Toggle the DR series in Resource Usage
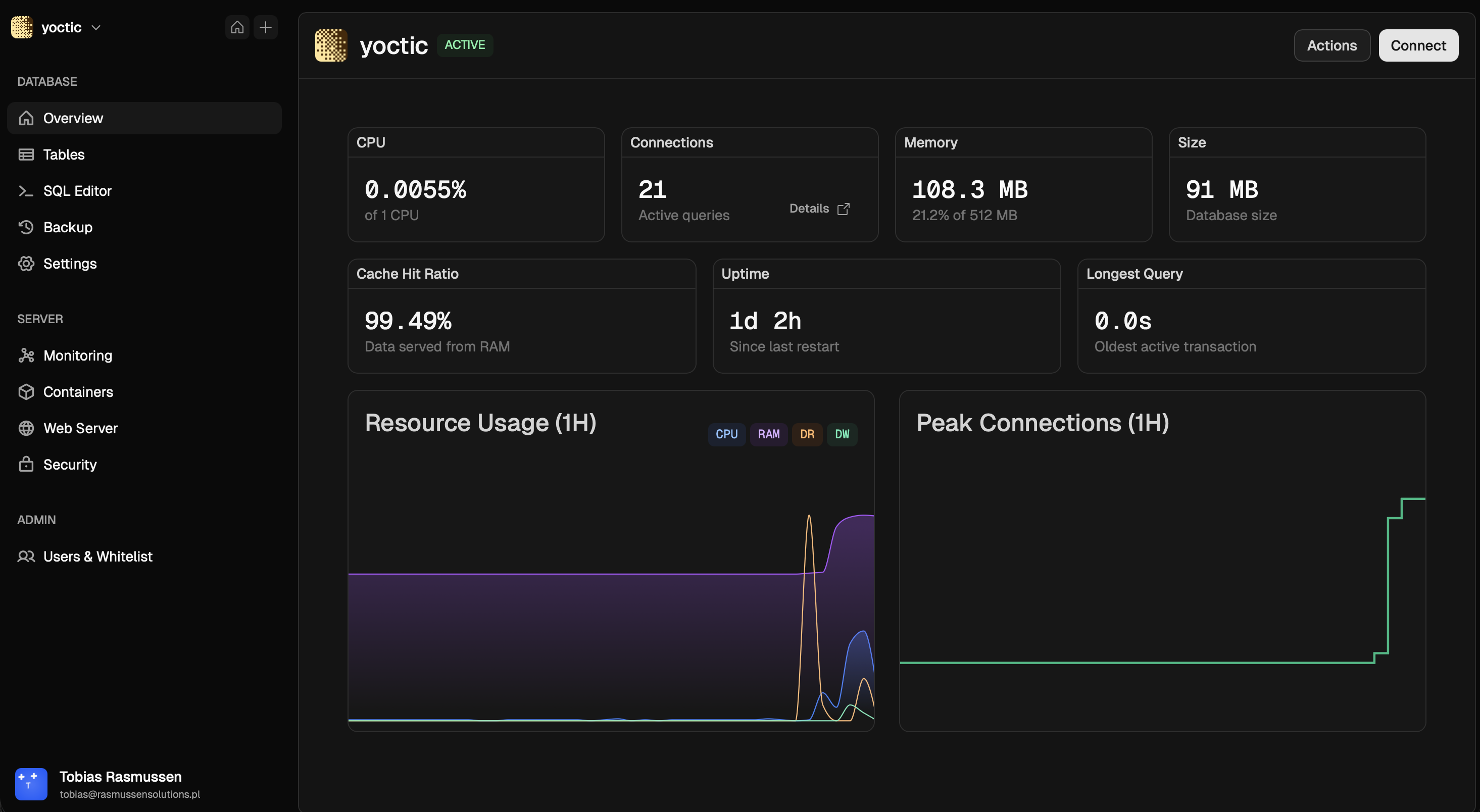This screenshot has width=1480, height=812. click(x=807, y=434)
